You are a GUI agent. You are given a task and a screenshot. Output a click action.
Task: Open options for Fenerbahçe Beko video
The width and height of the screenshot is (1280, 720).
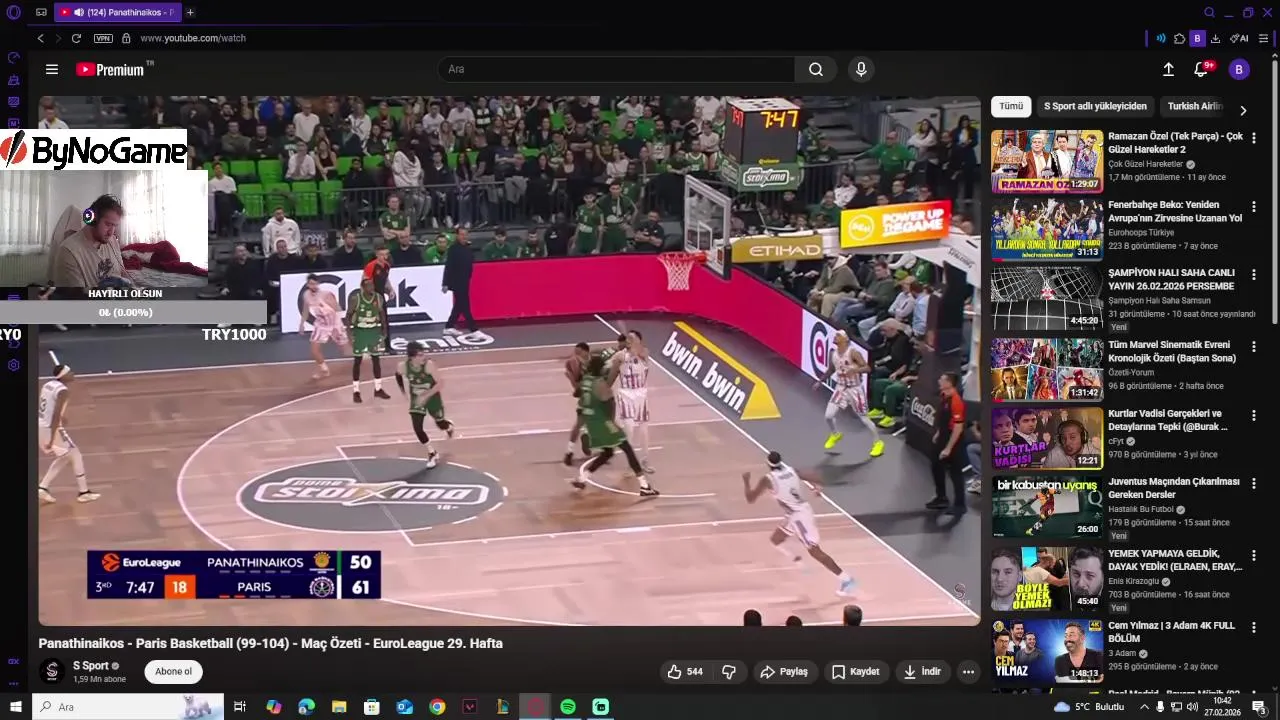tap(1253, 206)
